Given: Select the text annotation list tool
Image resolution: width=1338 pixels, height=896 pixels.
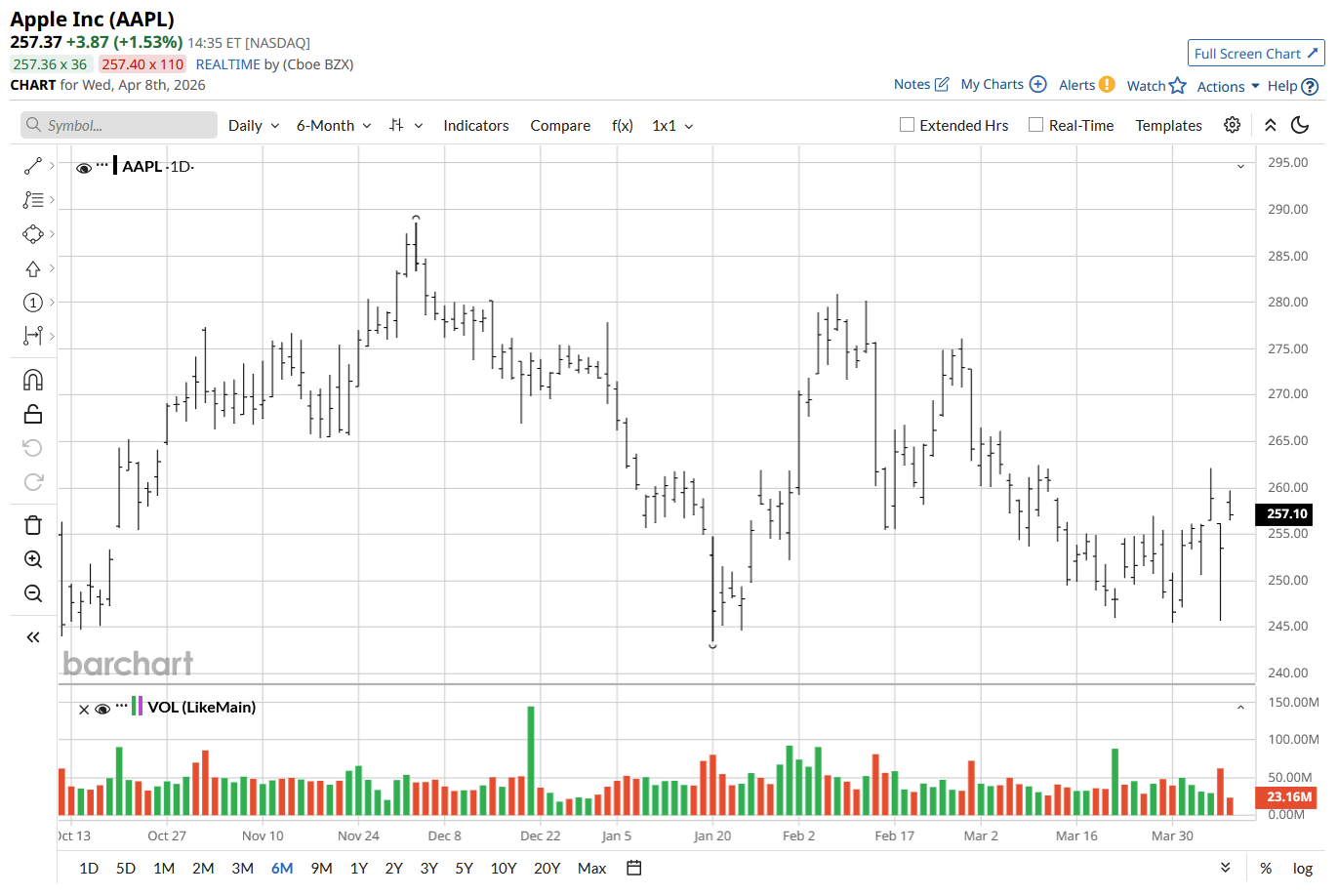Looking at the screenshot, I should point(33,200).
